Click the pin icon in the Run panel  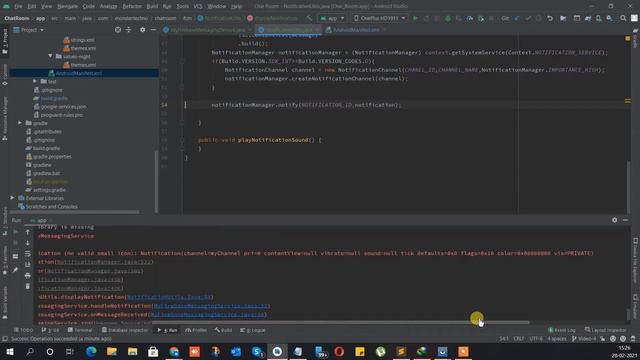coord(16,270)
